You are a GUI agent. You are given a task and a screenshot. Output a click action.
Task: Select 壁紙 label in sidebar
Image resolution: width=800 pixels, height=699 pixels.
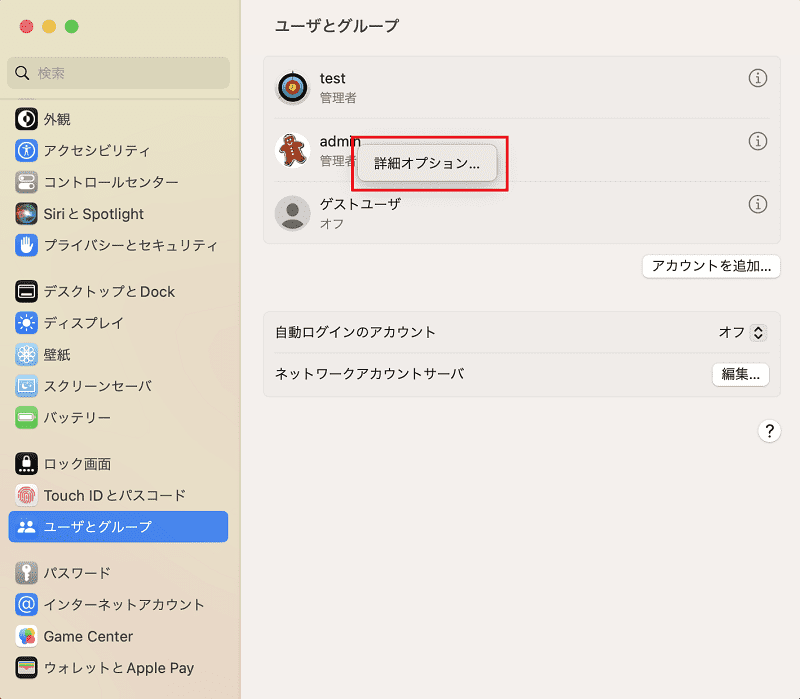point(57,355)
